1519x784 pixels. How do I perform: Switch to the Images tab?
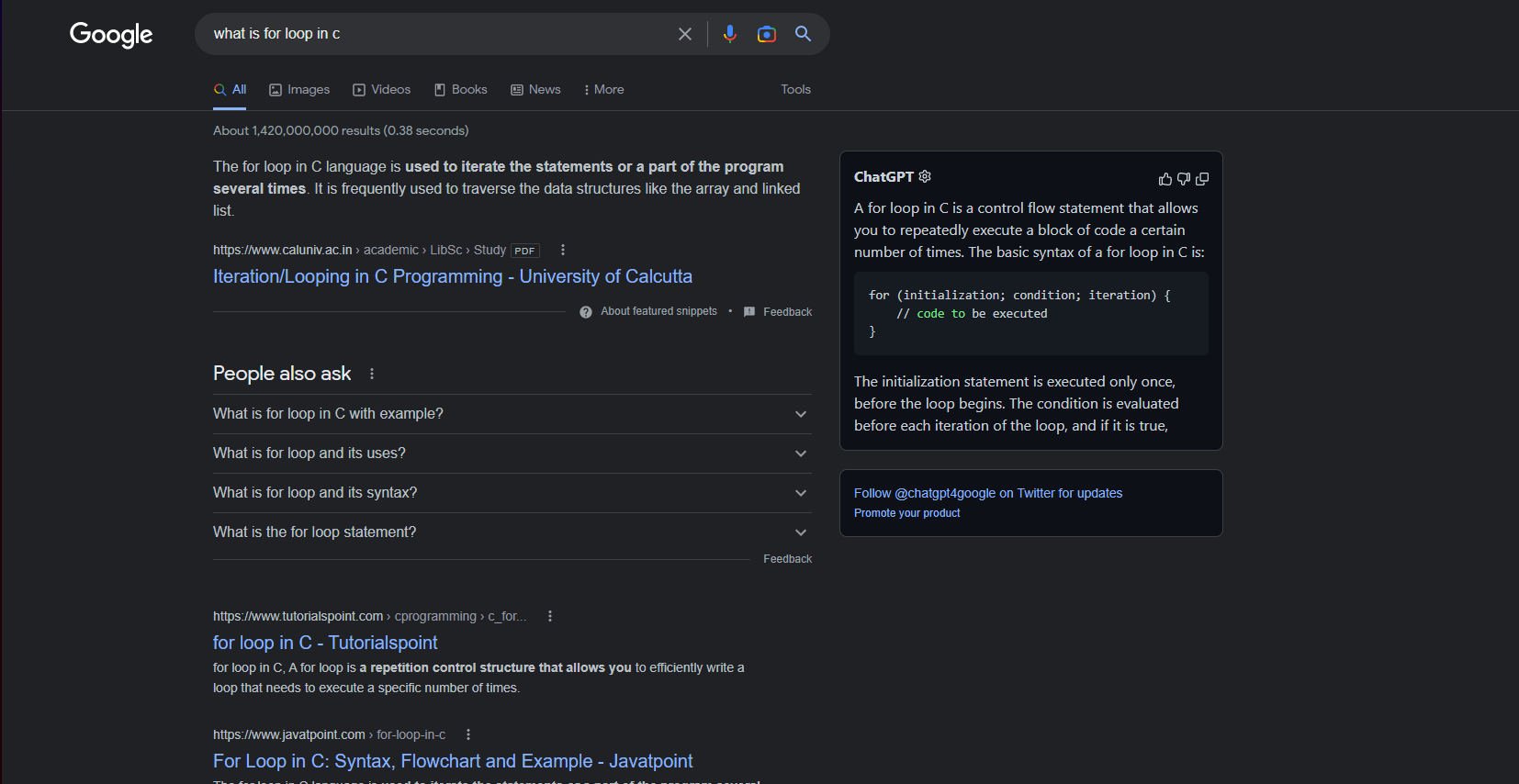coord(299,89)
